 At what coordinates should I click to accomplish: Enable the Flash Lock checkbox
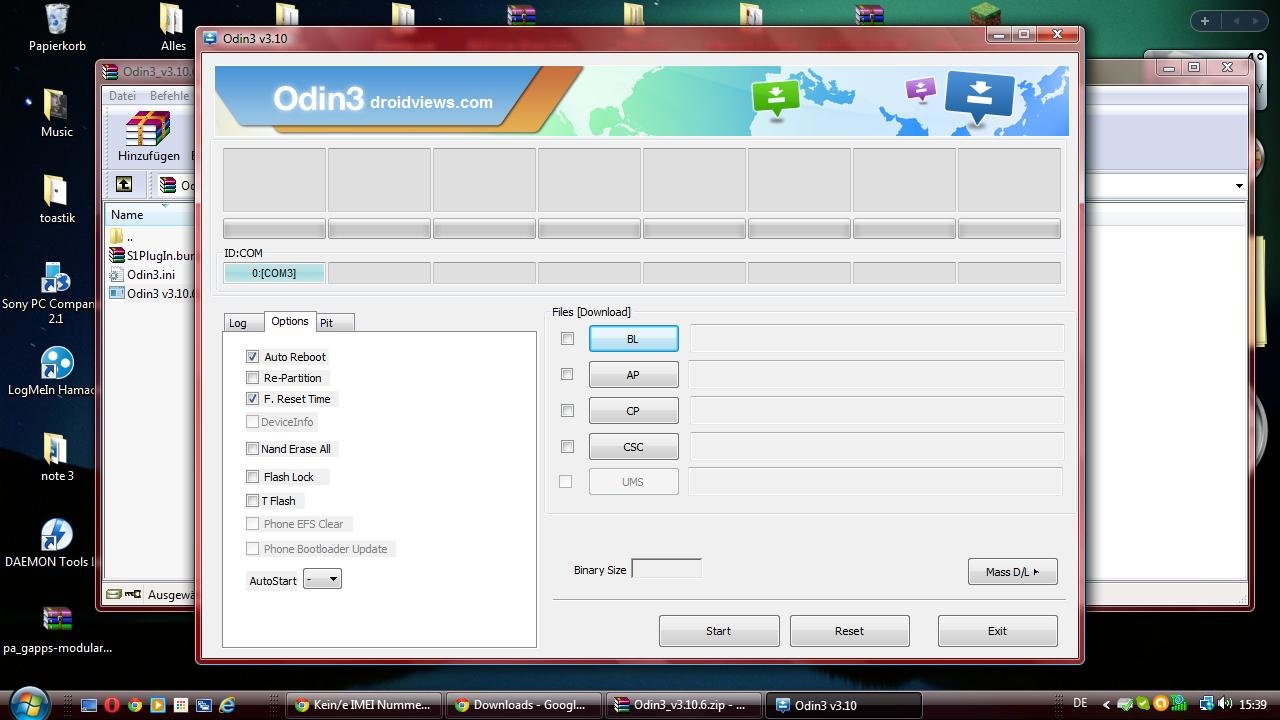click(252, 476)
